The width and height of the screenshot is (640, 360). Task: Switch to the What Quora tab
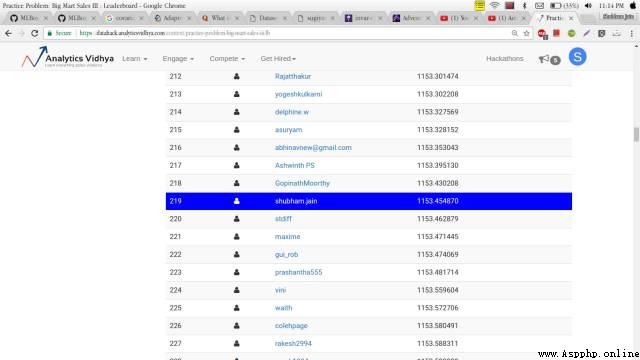point(220,18)
